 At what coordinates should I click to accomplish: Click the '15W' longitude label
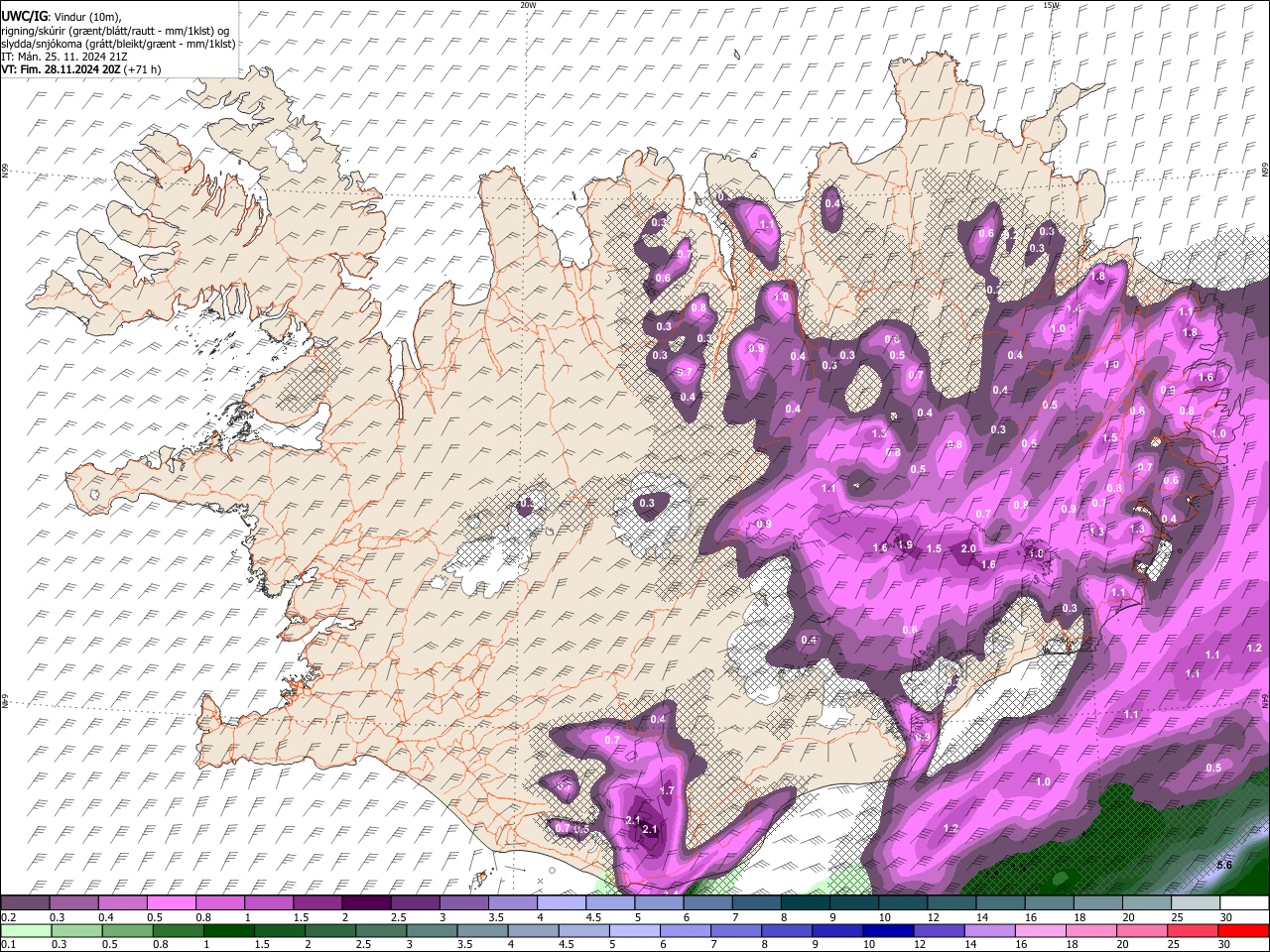pyautogui.click(x=1051, y=5)
